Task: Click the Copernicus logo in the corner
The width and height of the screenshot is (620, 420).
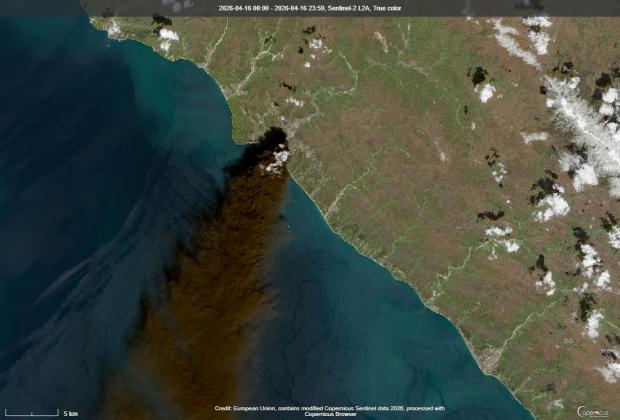Action: coord(584,407)
